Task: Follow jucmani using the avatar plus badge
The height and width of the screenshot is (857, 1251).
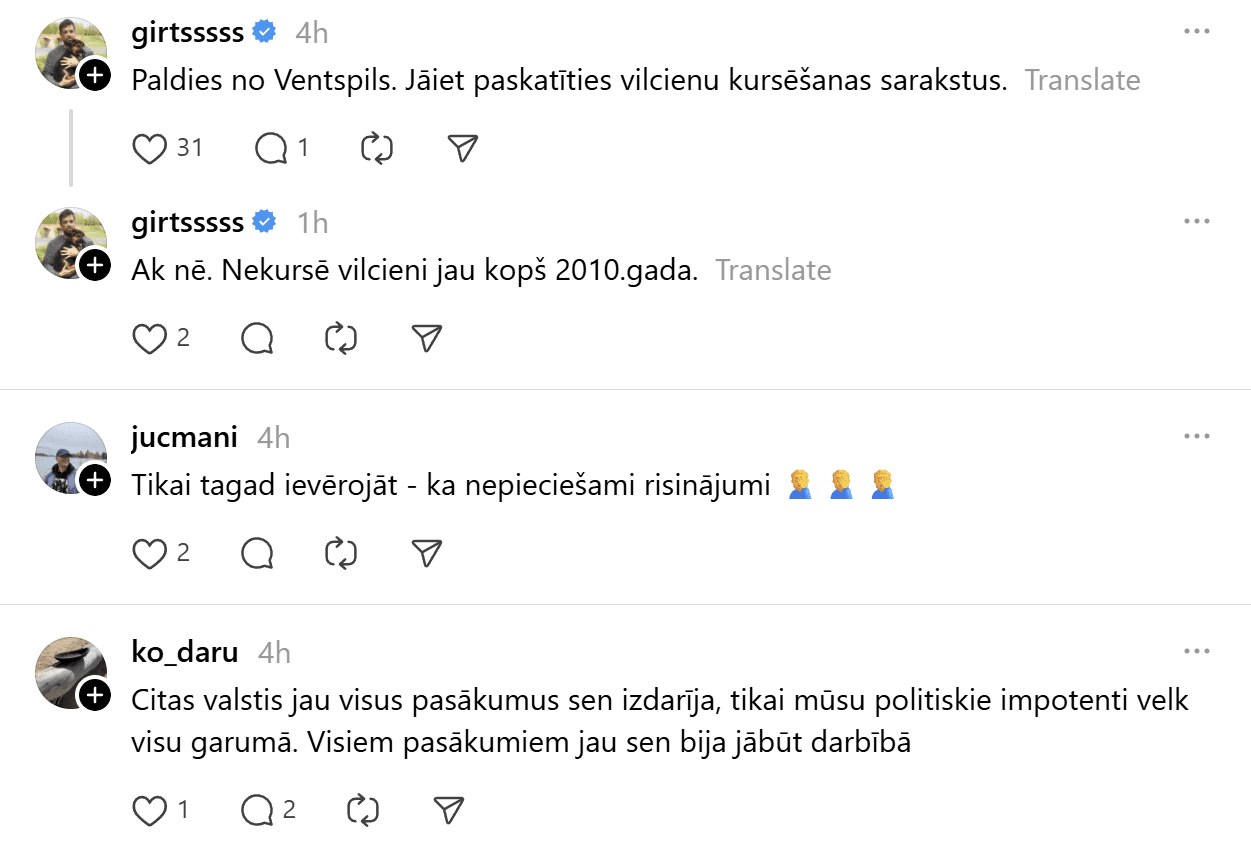Action: coord(94,481)
